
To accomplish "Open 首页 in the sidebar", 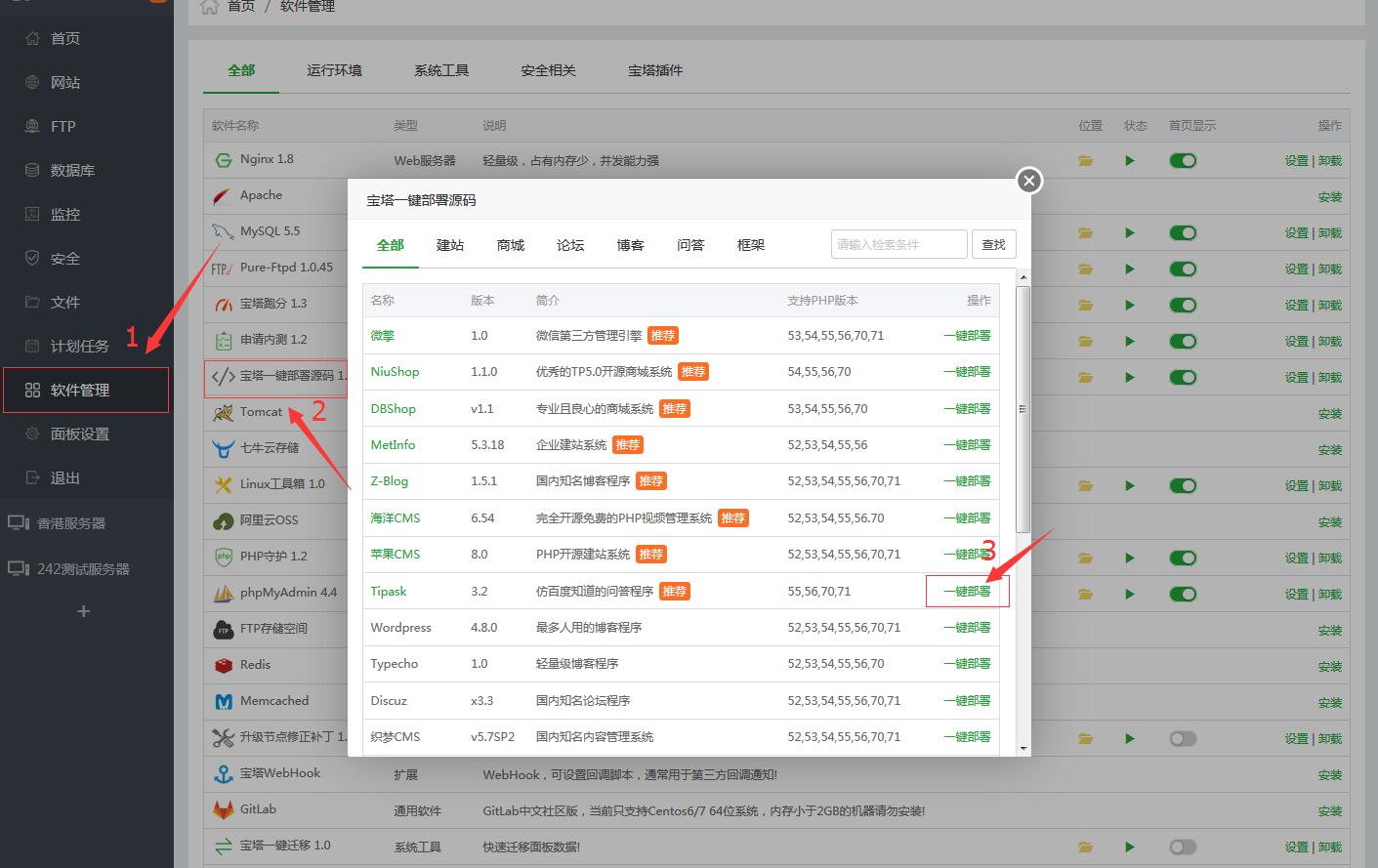I will (64, 38).
